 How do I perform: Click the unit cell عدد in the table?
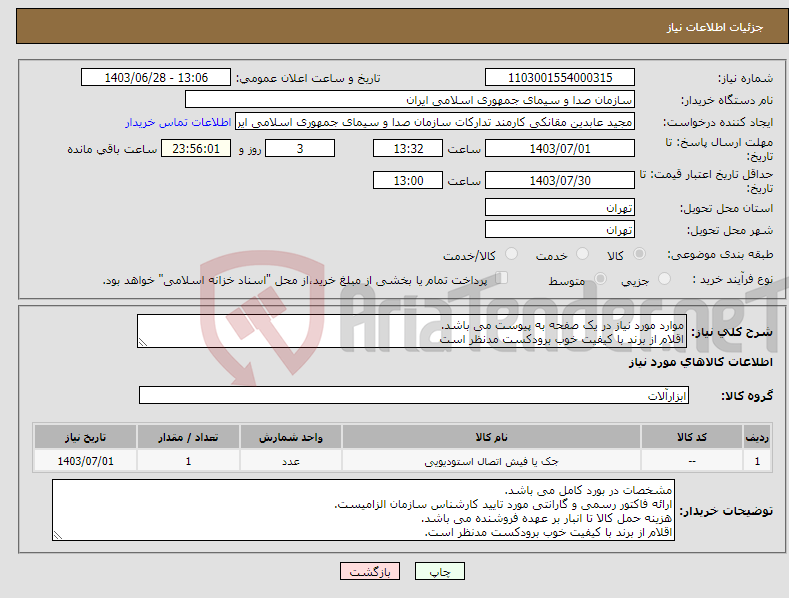click(x=291, y=461)
